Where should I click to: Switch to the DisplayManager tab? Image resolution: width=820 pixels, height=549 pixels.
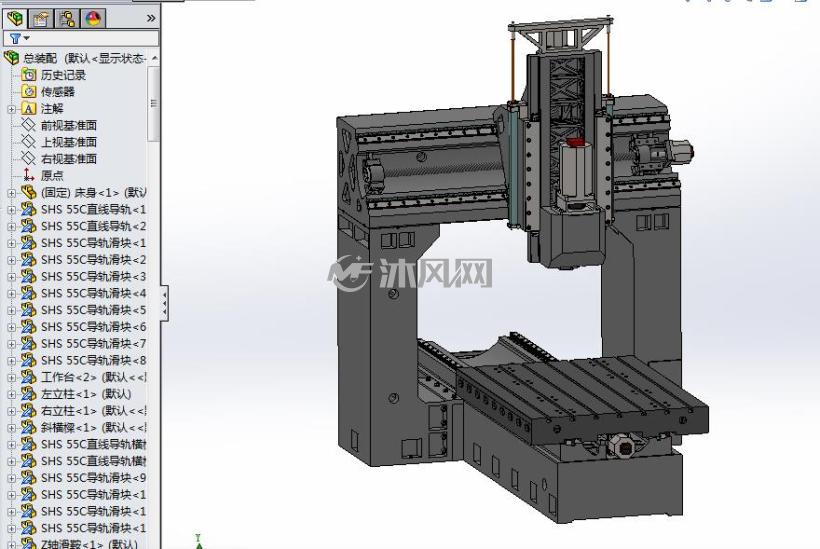(93, 19)
